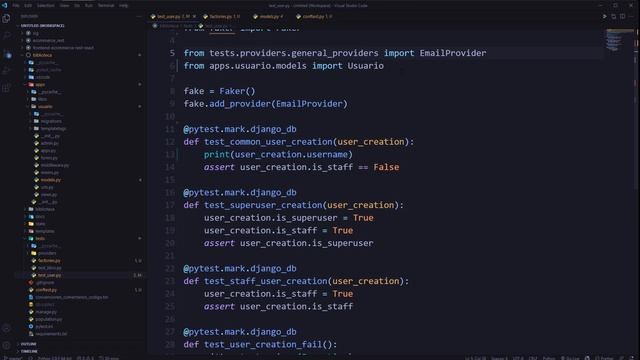Open Run and Debug view in the activity bar
The image size is (640, 360).
coord(6,71)
